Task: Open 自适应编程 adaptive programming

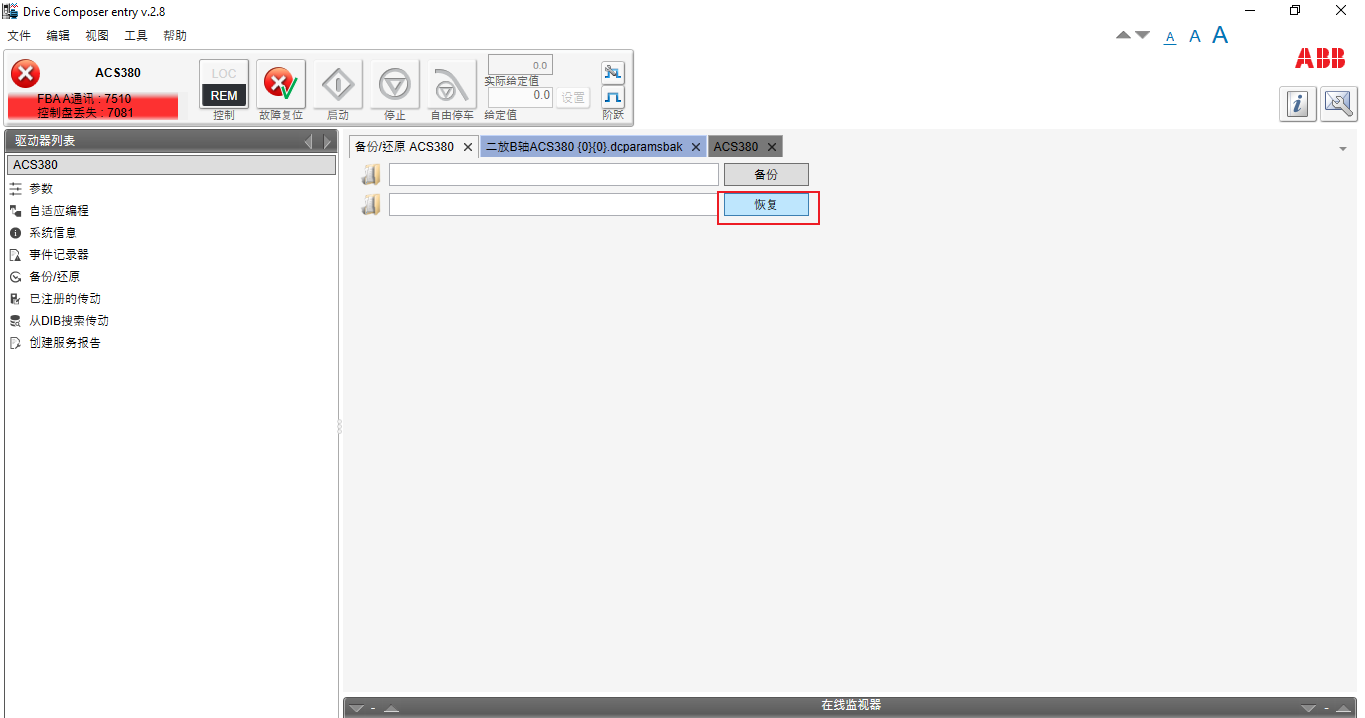Action: pos(58,211)
